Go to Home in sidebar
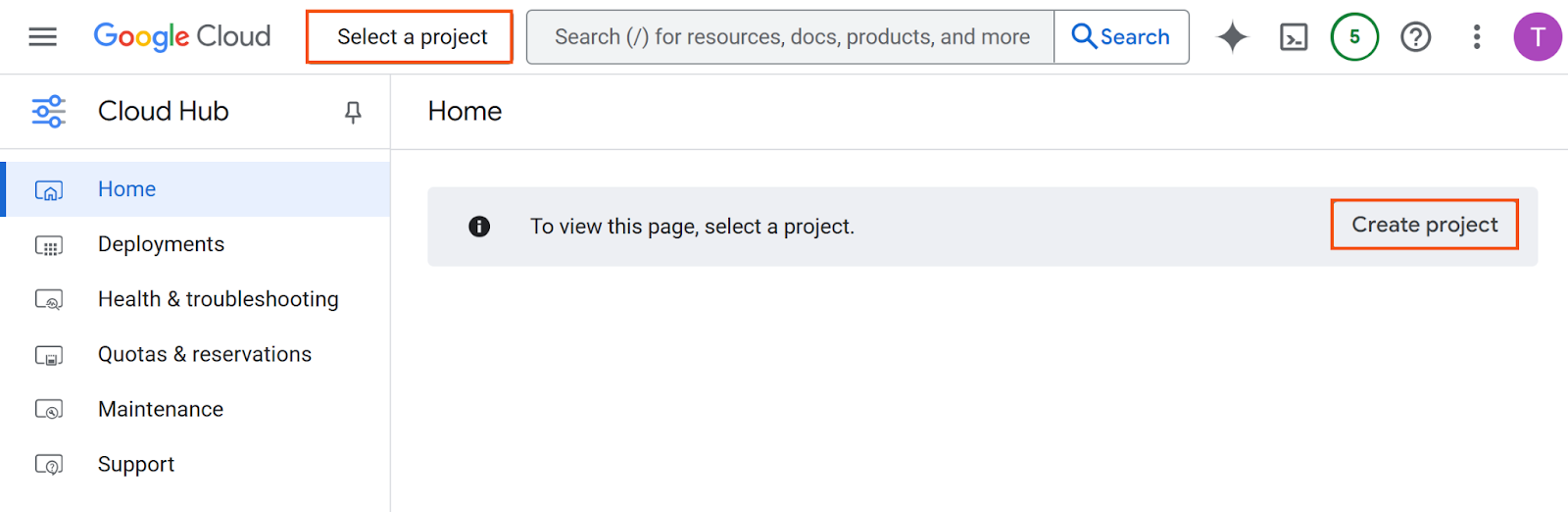 [196, 189]
